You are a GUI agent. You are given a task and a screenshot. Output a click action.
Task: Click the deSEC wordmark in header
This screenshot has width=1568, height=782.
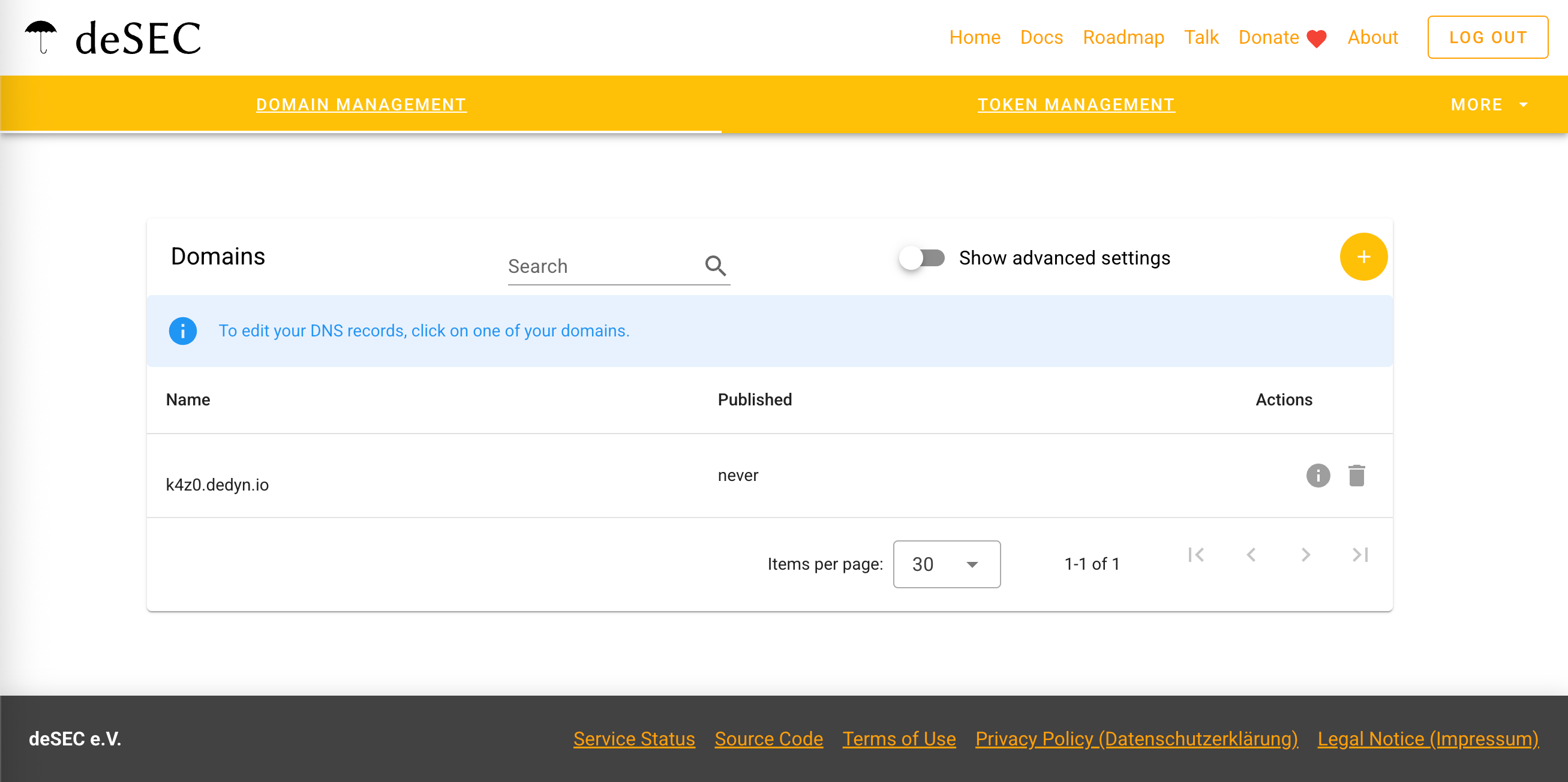(x=137, y=38)
